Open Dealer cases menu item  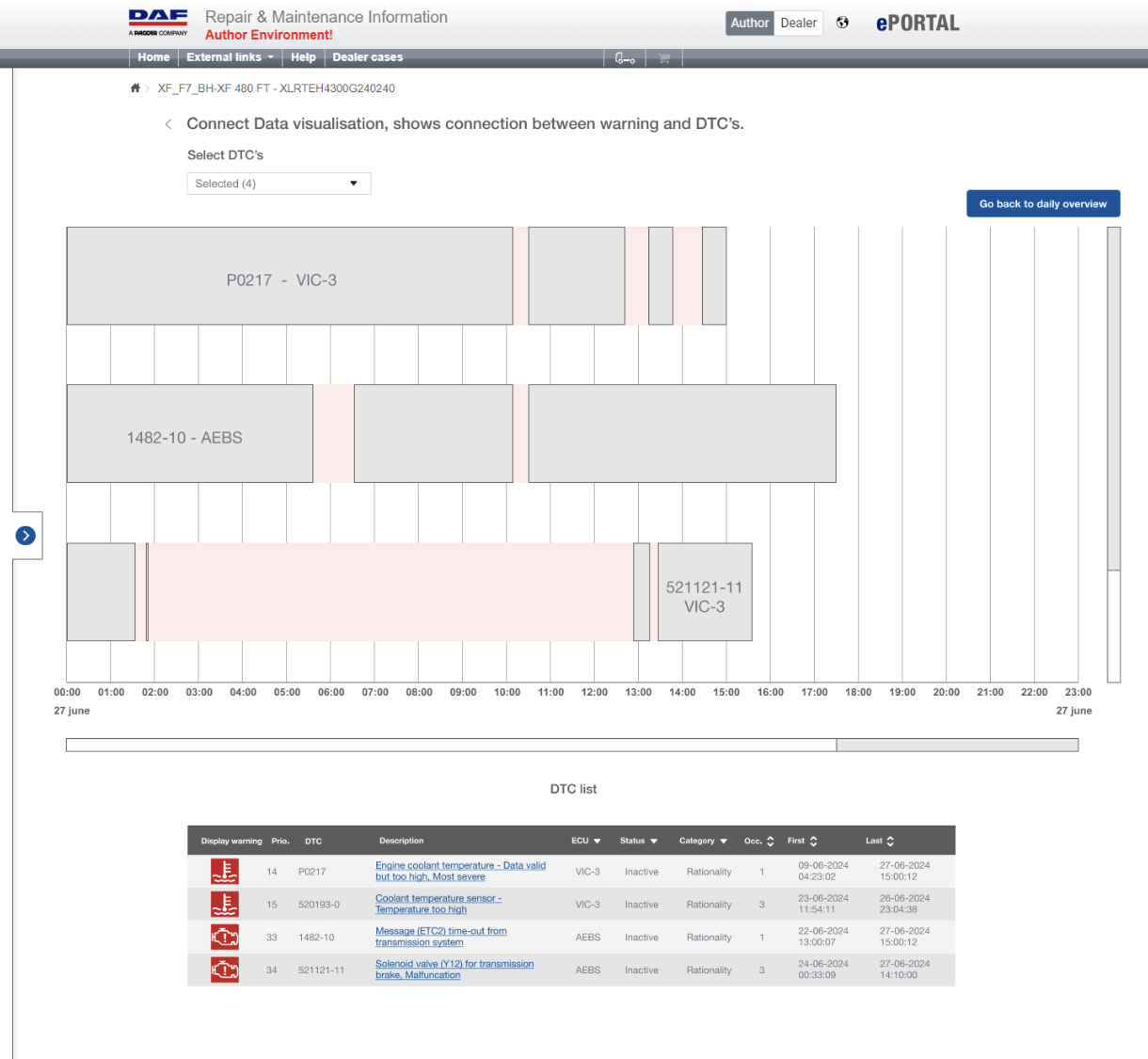367,57
